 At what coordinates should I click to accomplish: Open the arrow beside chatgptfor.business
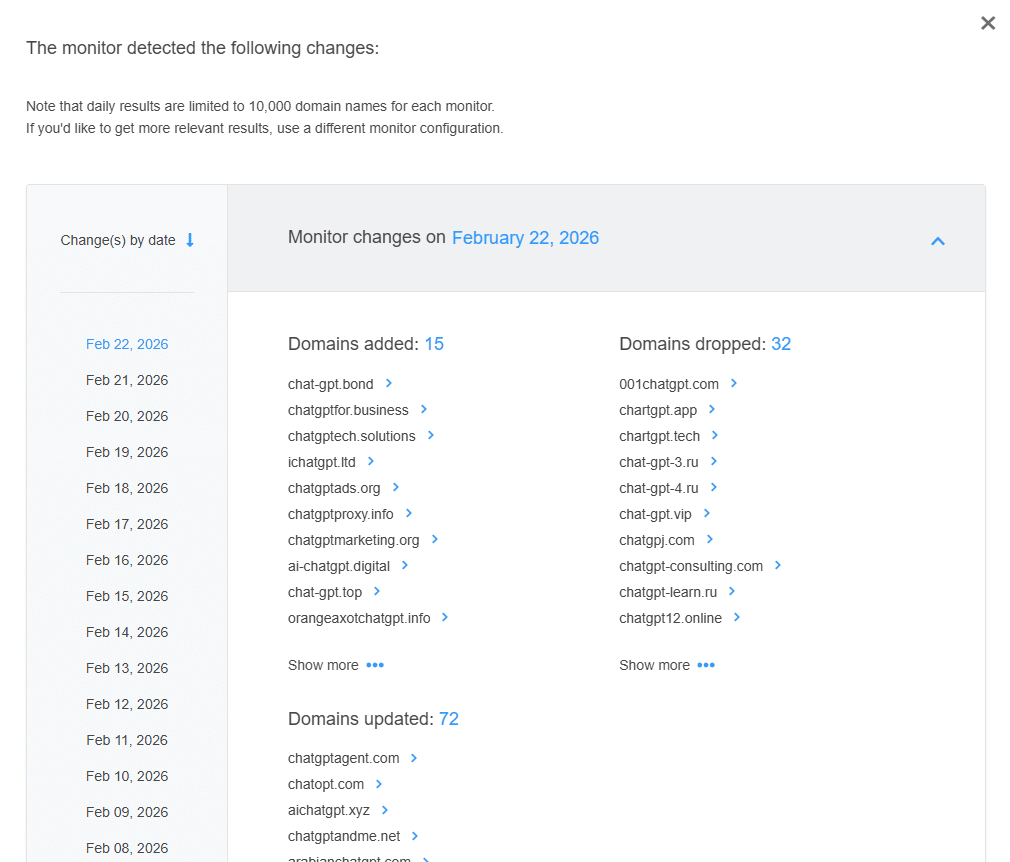(x=424, y=409)
